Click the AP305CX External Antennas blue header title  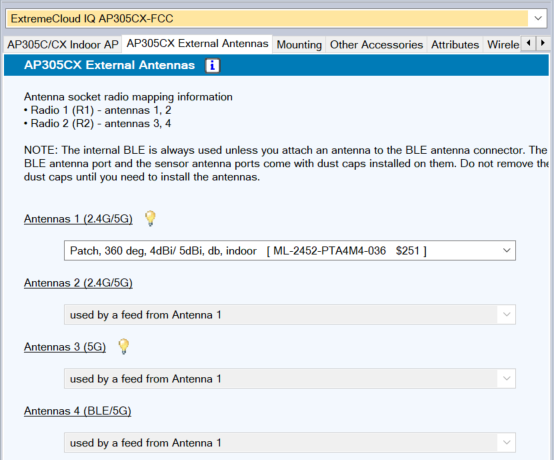pos(110,65)
